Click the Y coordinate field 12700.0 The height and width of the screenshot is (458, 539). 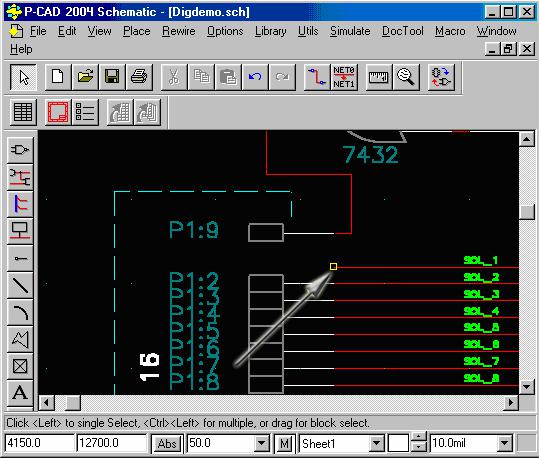pos(111,443)
